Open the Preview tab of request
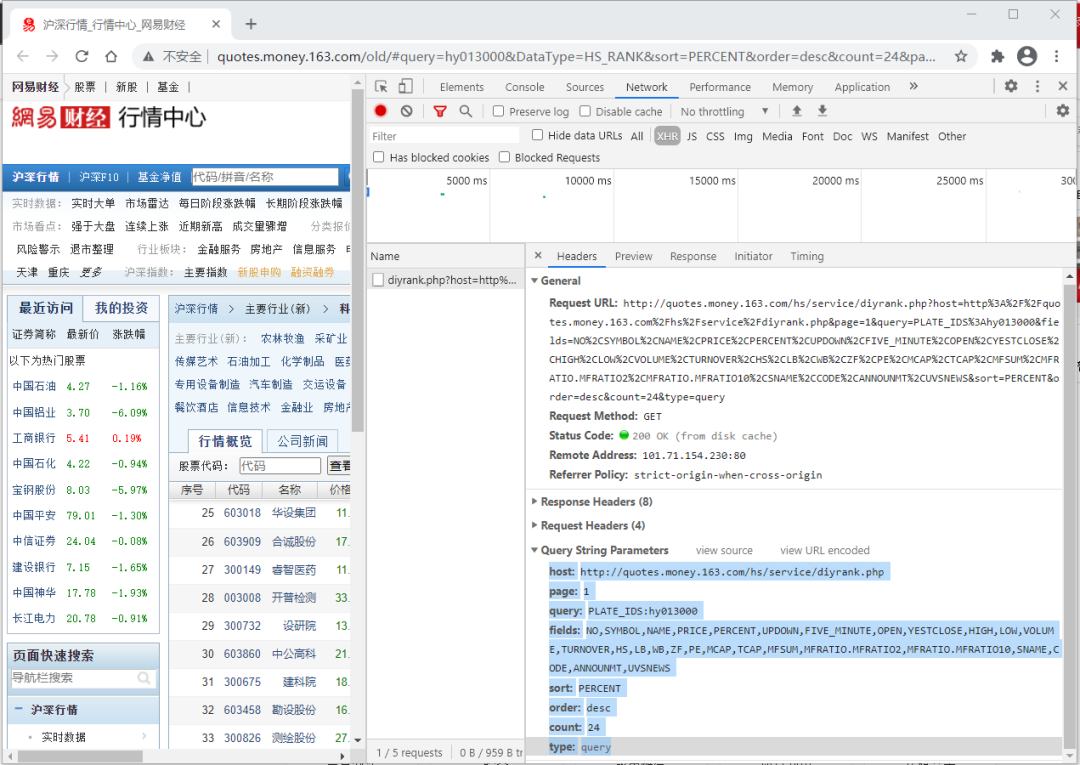 [633, 256]
